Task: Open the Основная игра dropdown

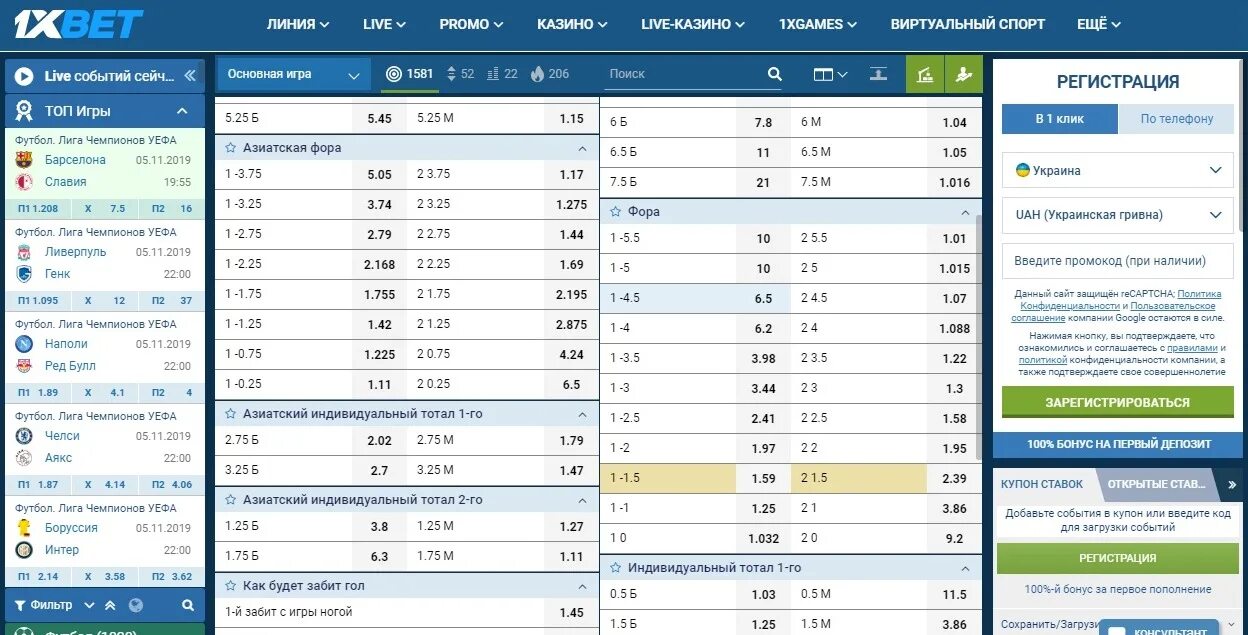Action: pyautogui.click(x=293, y=74)
